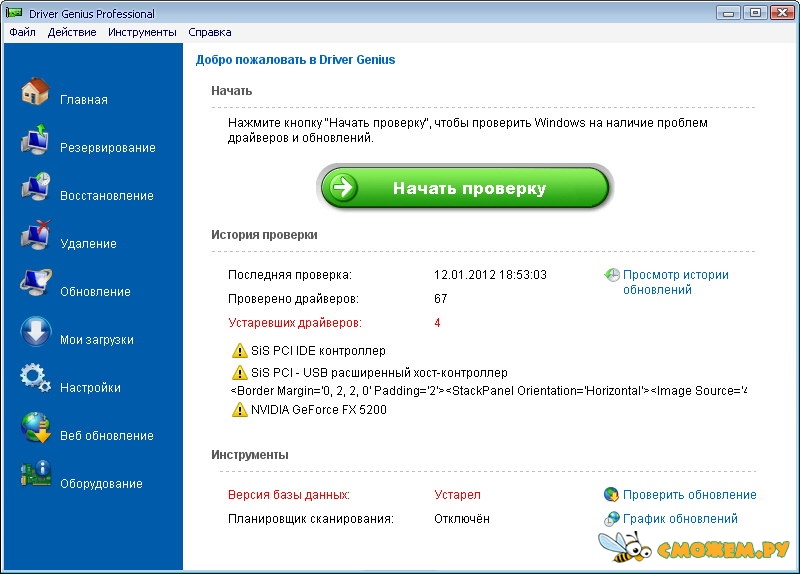800x574 pixels.
Task: Click the date 12.01.2012 18:53:03
Action: click(x=490, y=275)
